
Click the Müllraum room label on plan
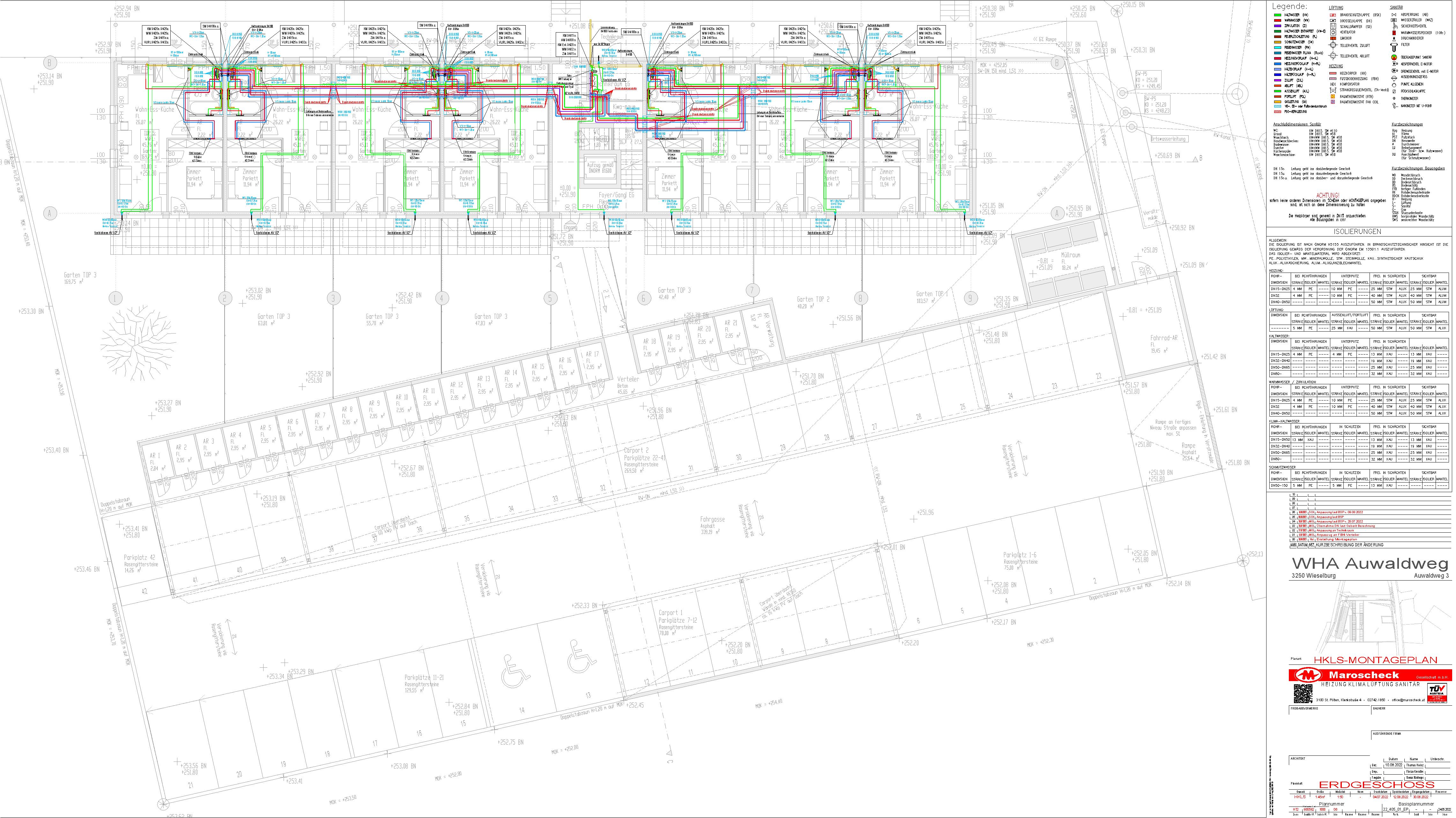pos(1071,256)
